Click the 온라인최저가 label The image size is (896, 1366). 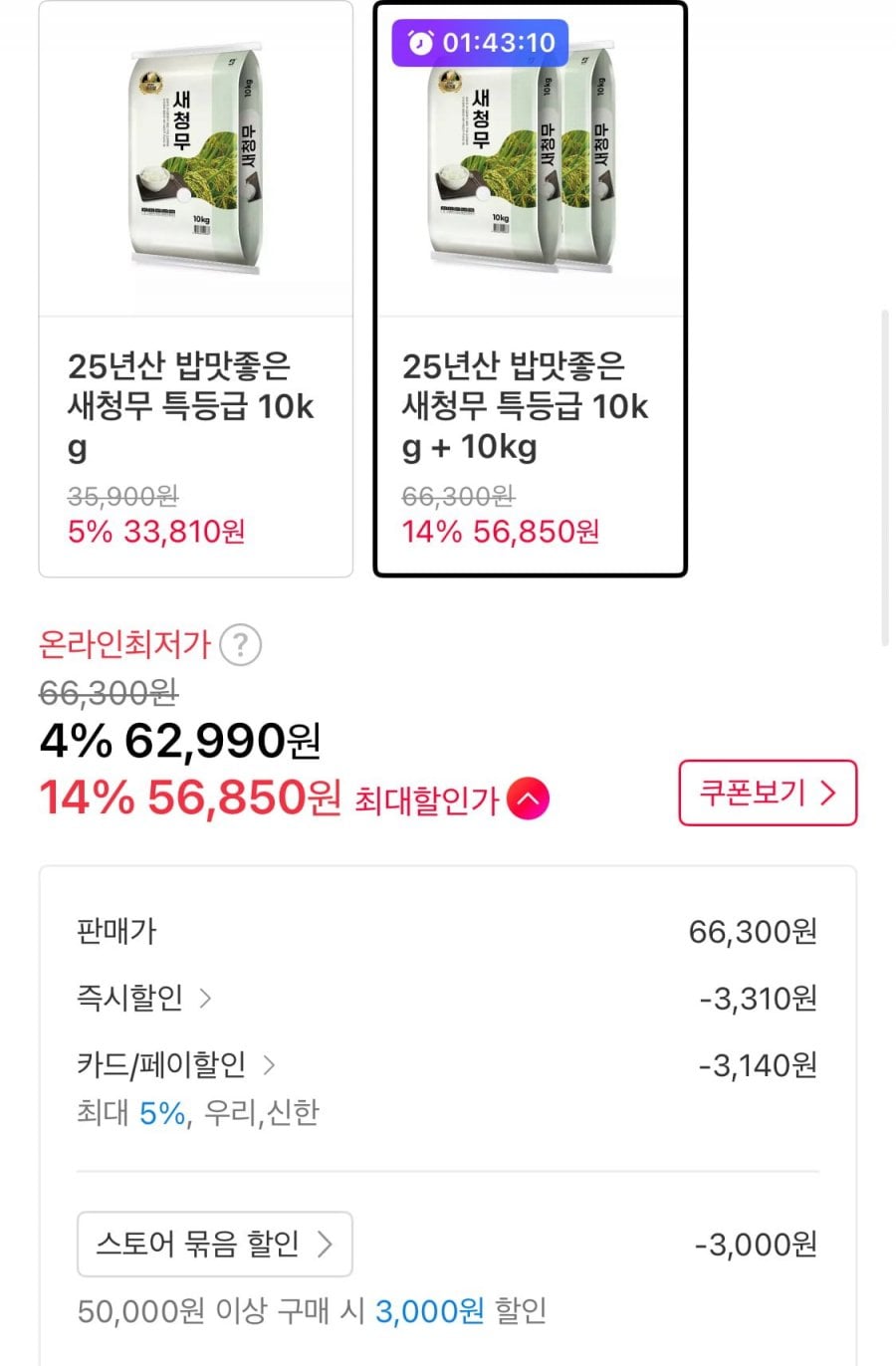[124, 645]
